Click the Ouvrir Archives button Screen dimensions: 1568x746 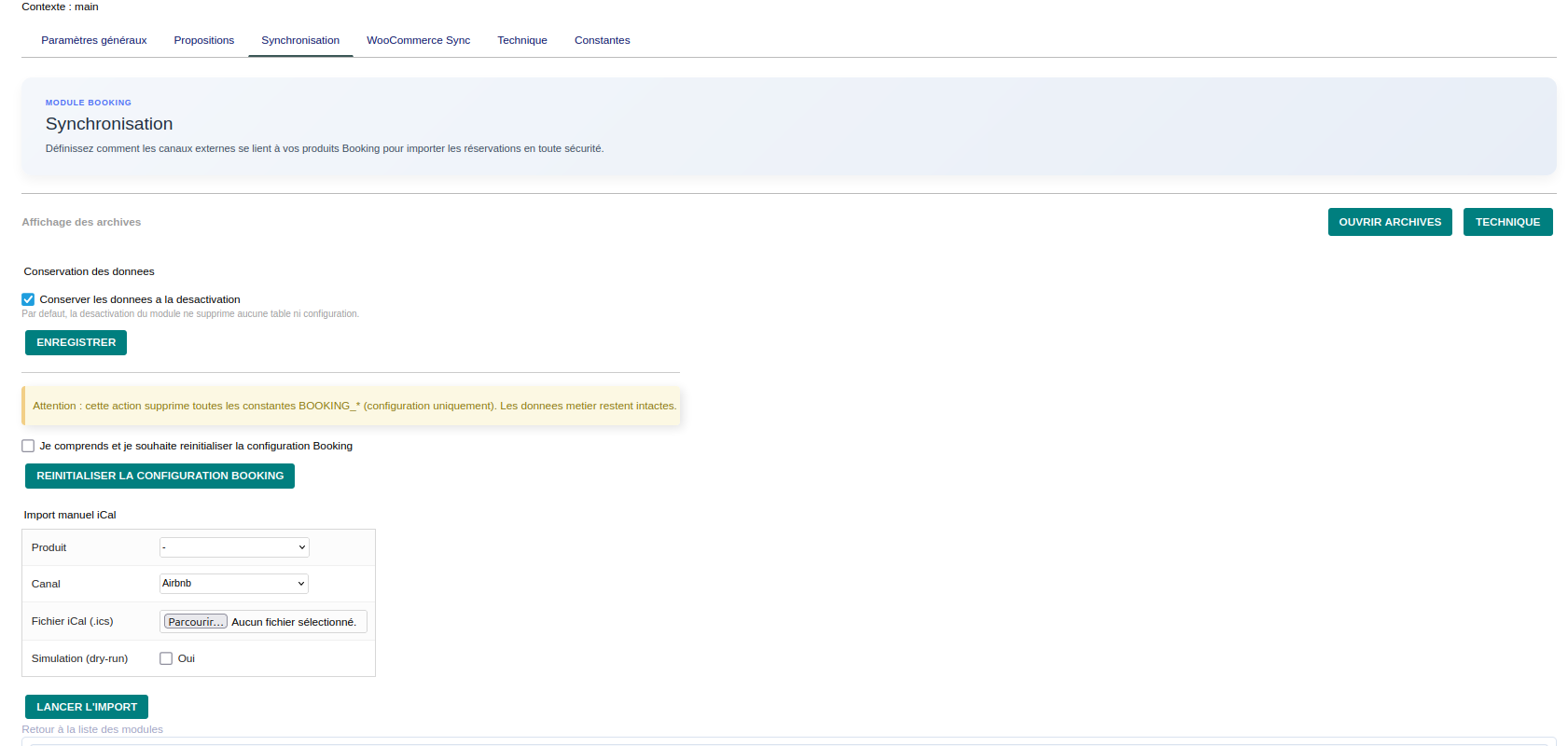(1389, 222)
